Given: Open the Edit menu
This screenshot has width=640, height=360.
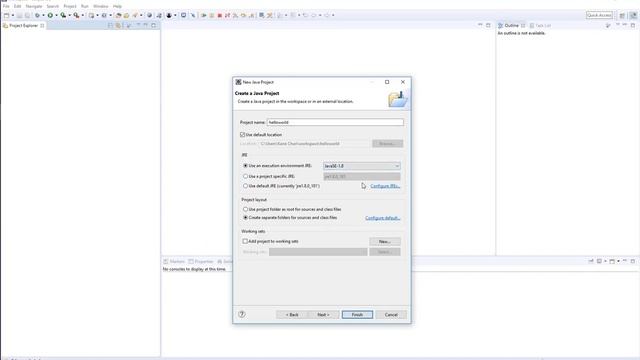Looking at the screenshot, I should point(18,6).
